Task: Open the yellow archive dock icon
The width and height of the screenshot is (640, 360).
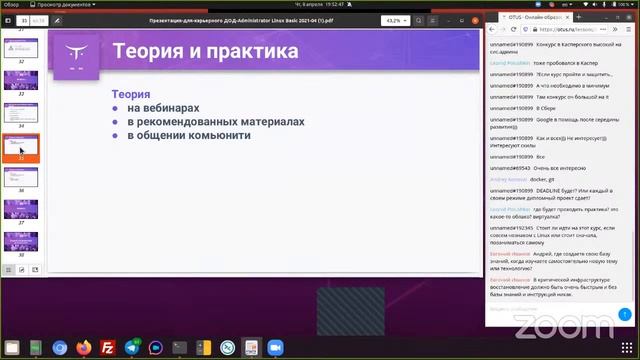Action: point(204,348)
